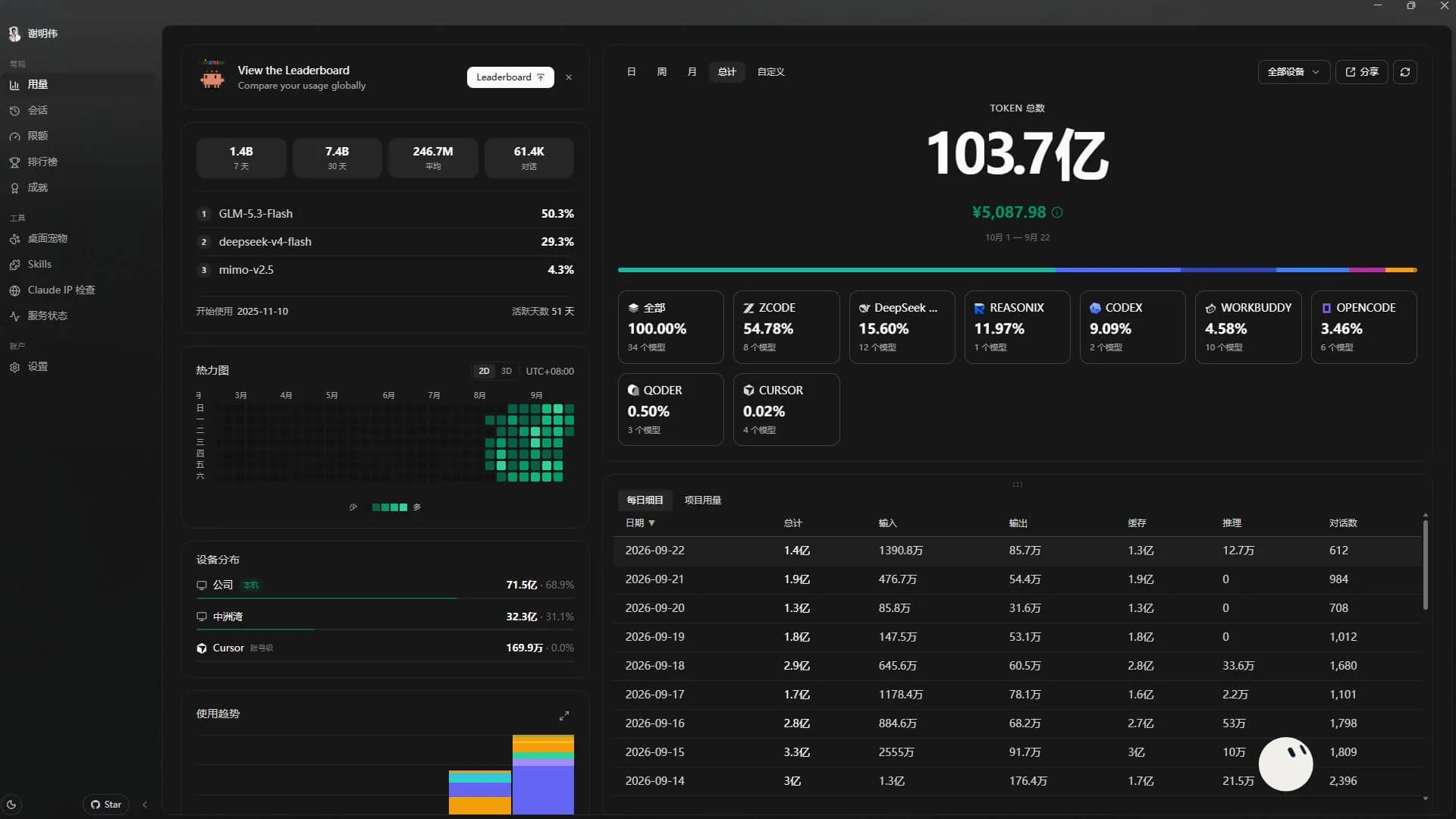Click the GitHub Star button
This screenshot has height=819, width=1456.
click(106, 805)
